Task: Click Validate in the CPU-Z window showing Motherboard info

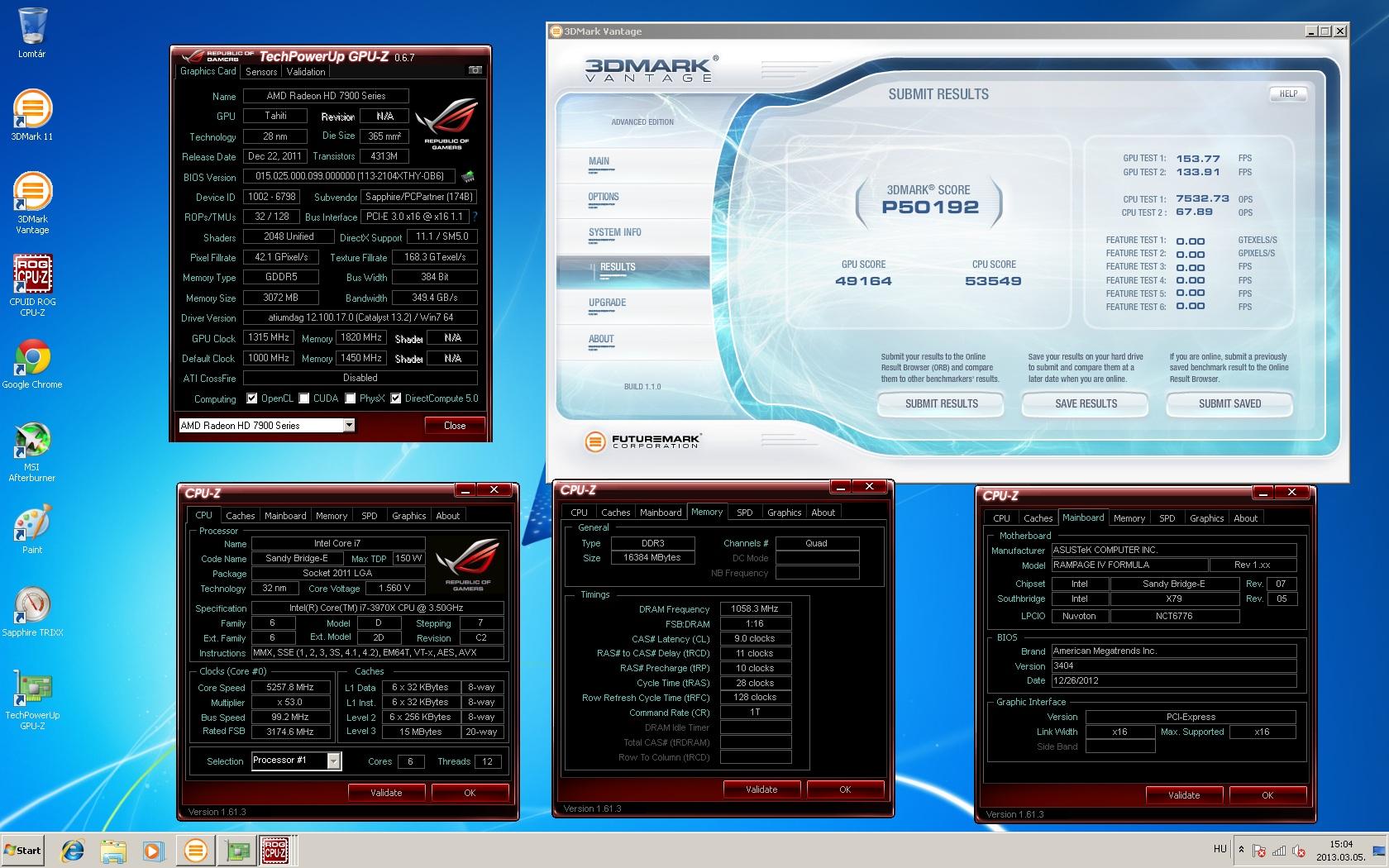Action: pyautogui.click(x=1184, y=794)
